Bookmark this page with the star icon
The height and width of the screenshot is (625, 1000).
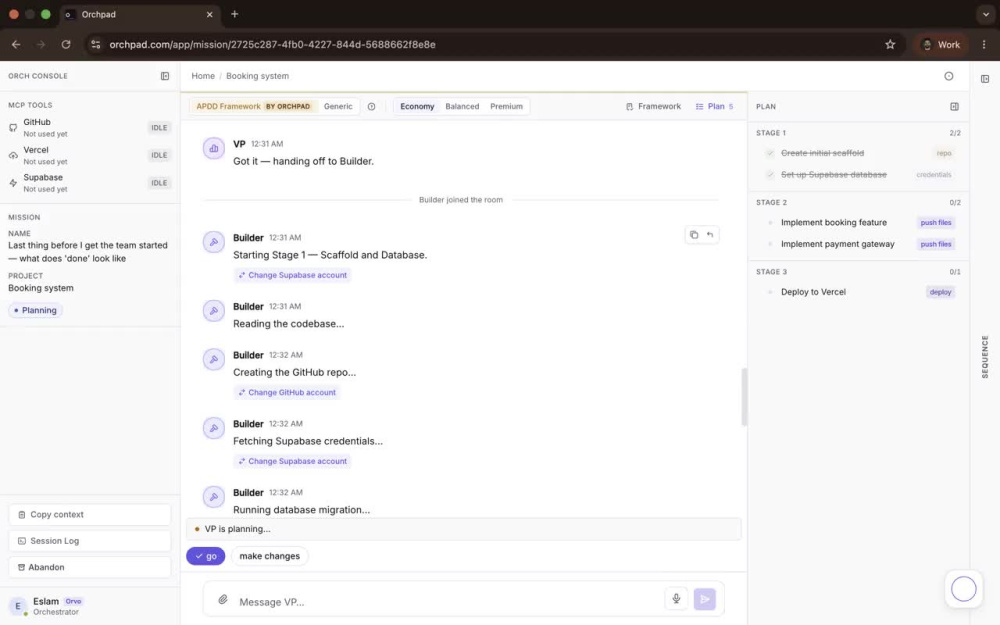pyautogui.click(x=890, y=45)
